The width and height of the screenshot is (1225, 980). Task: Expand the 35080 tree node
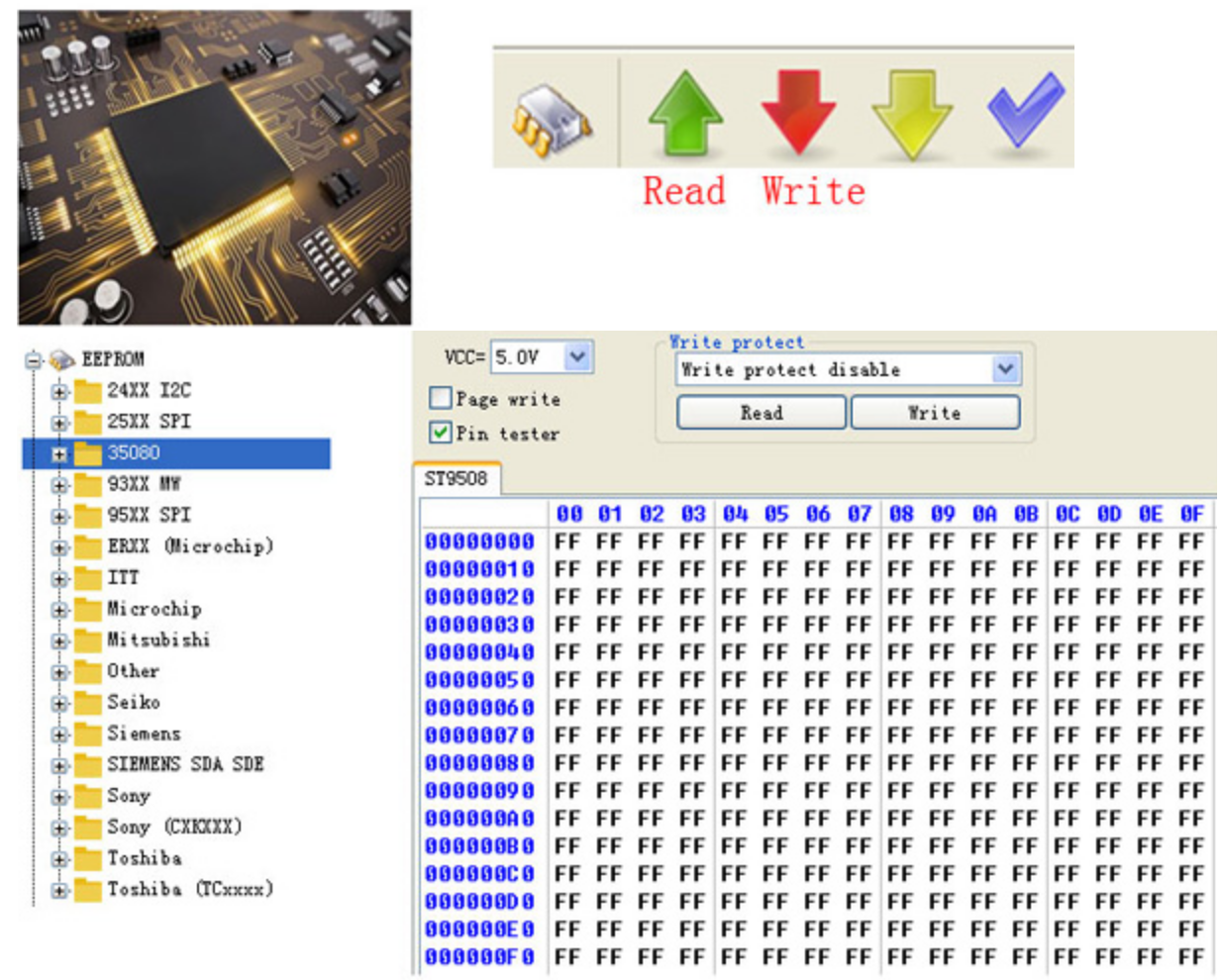click(x=59, y=454)
